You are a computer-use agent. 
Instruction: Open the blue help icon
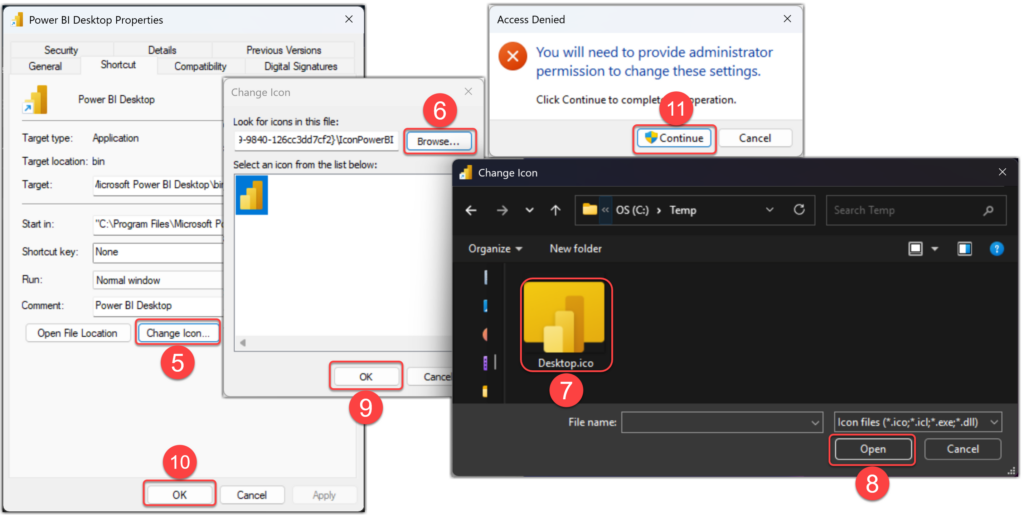(x=997, y=249)
